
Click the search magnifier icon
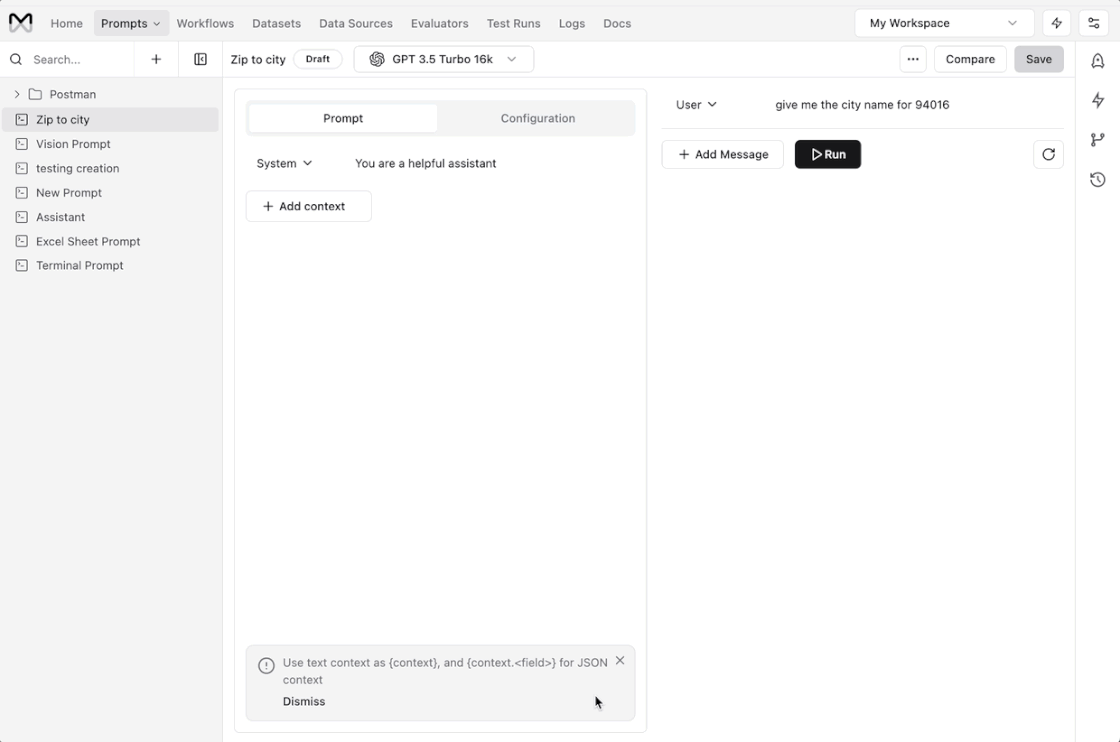click(x=16, y=59)
